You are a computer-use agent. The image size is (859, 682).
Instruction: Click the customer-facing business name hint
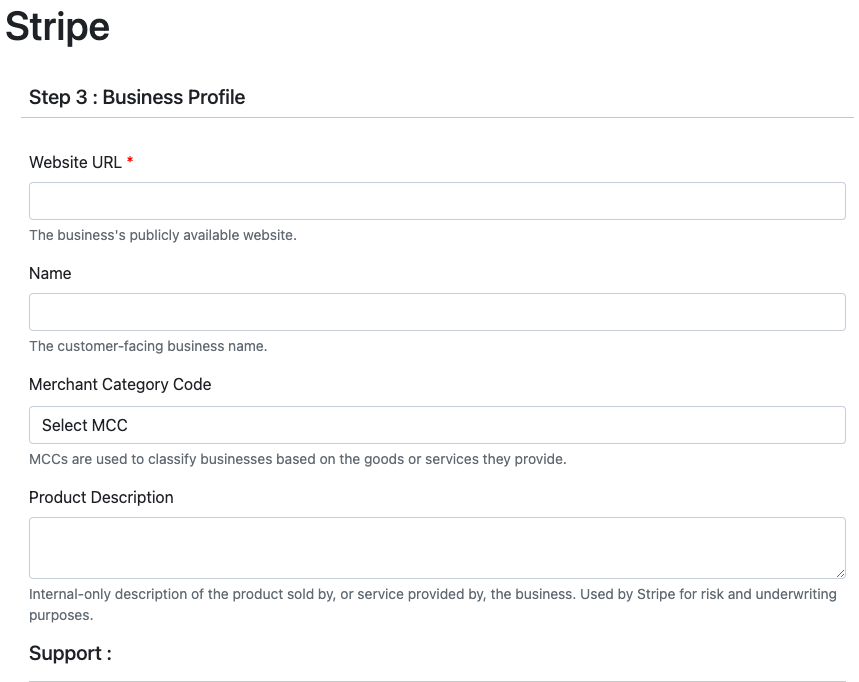(x=148, y=346)
